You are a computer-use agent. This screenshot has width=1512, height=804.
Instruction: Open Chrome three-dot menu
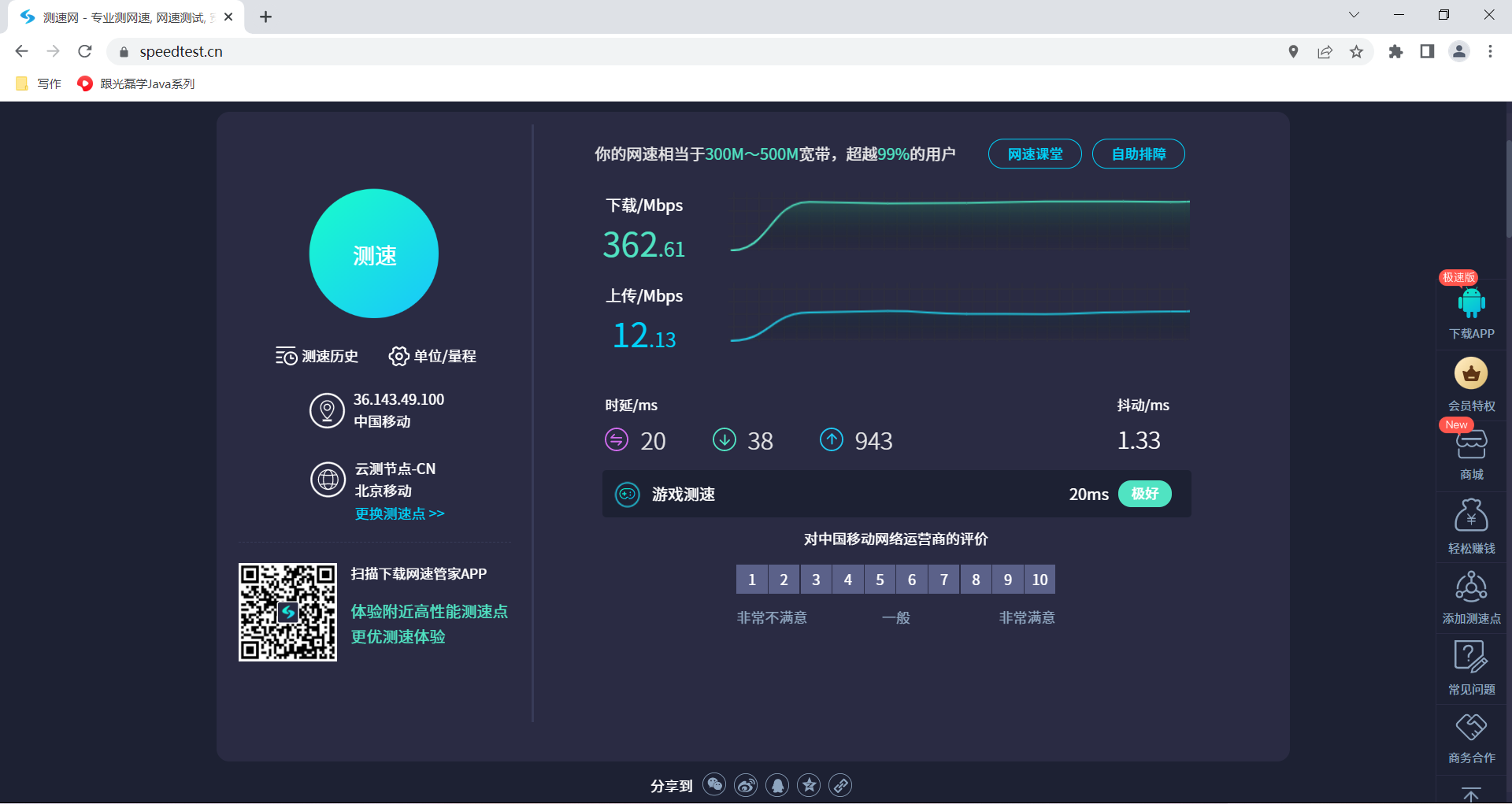tap(1490, 52)
